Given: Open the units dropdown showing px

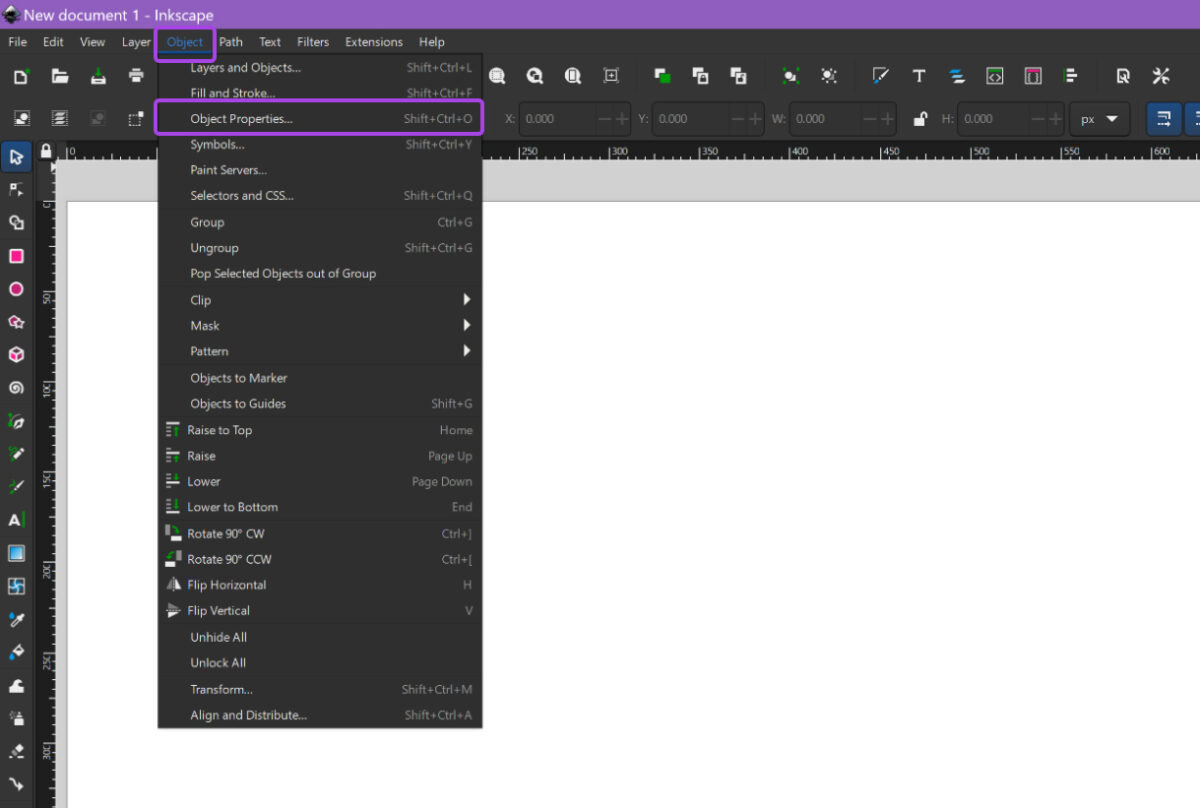Looking at the screenshot, I should point(1100,118).
